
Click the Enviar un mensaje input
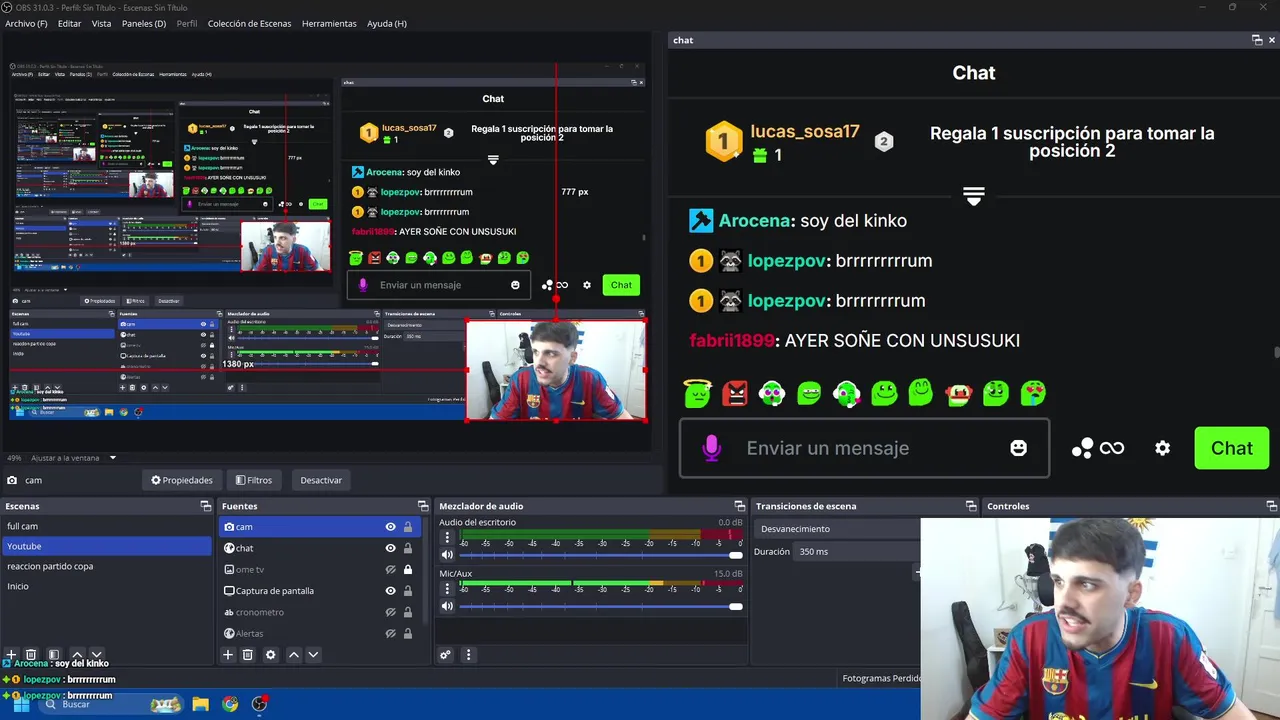click(864, 448)
